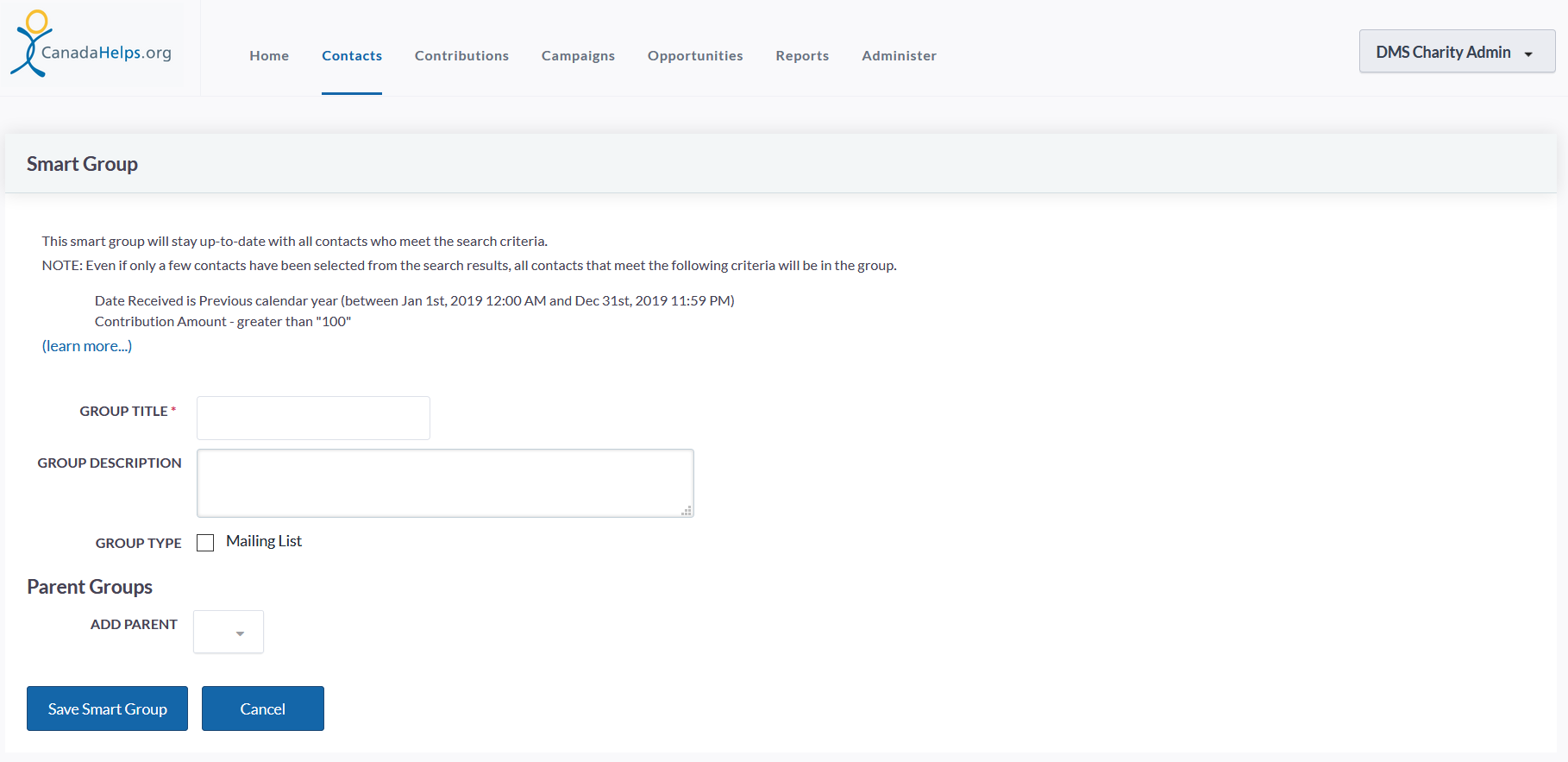Click the Save Smart Group button

tap(107, 708)
